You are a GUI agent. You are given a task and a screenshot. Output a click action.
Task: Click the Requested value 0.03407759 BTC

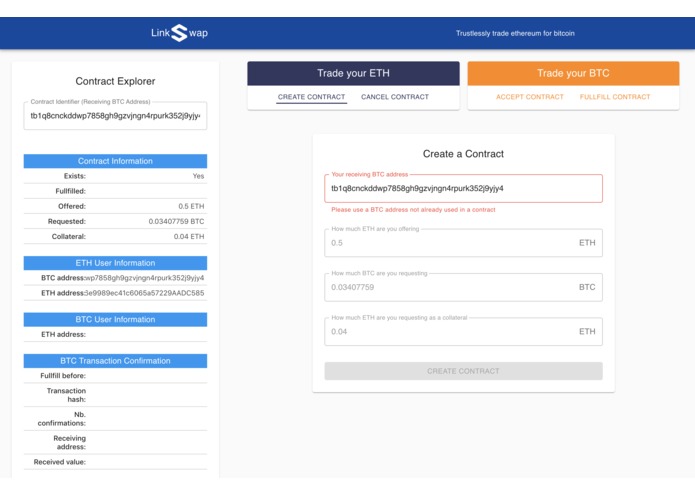[x=176, y=221]
